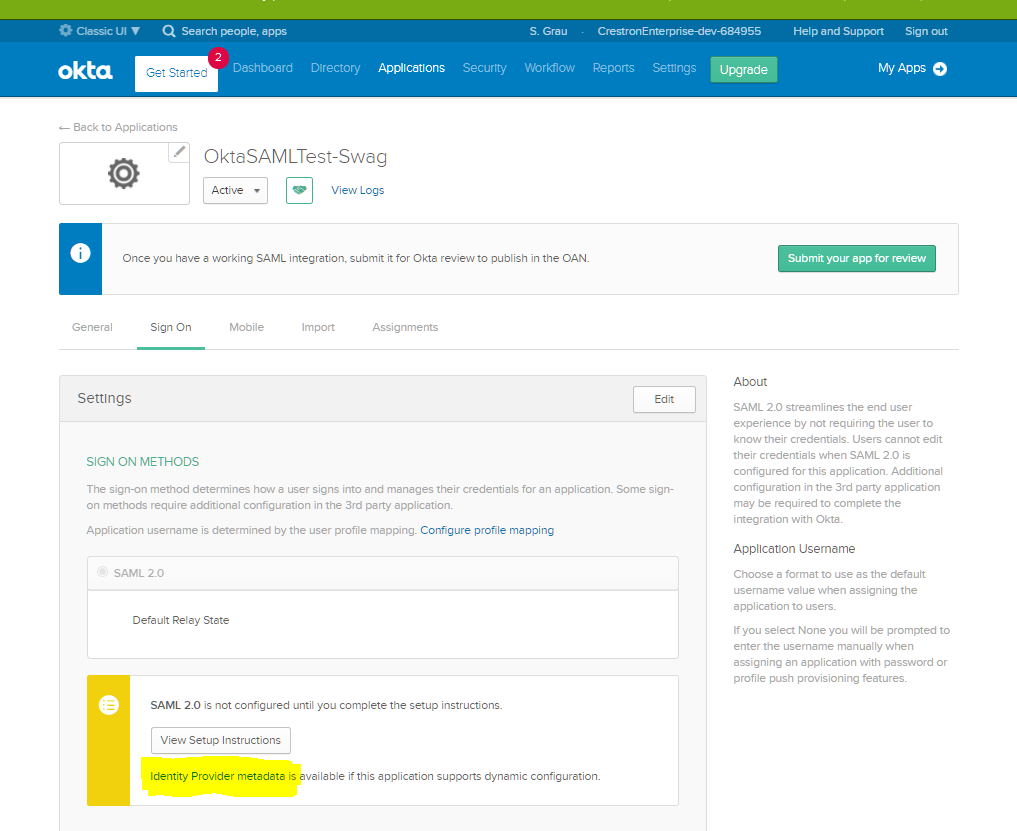Select the SAML 2.0 radio button
This screenshot has height=831, width=1017.
click(x=102, y=572)
